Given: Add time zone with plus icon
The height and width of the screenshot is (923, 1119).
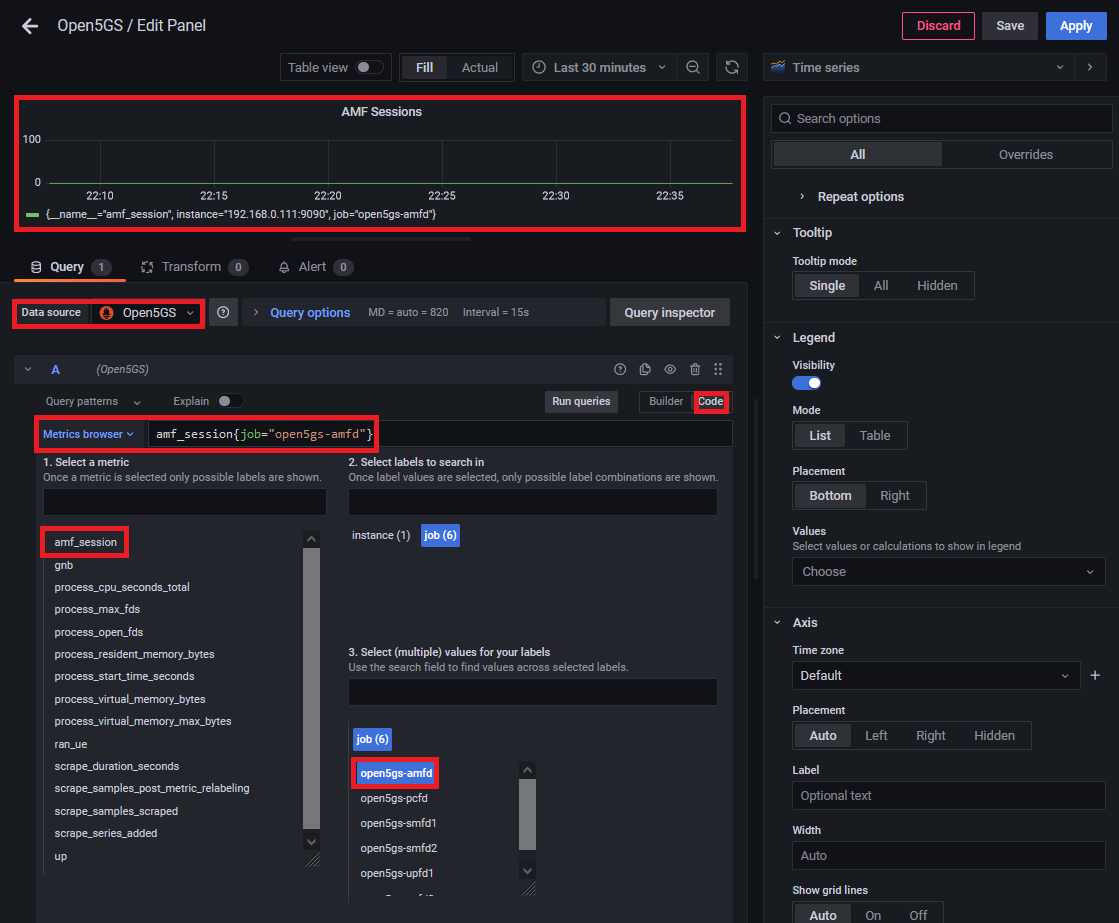Looking at the screenshot, I should [1095, 675].
